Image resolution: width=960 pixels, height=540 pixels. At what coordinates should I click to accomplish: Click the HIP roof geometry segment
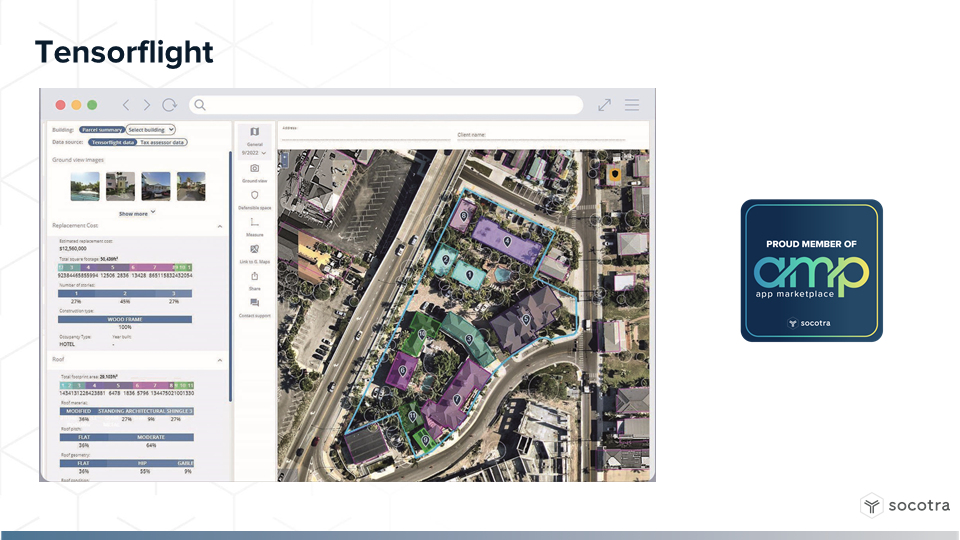click(143, 463)
